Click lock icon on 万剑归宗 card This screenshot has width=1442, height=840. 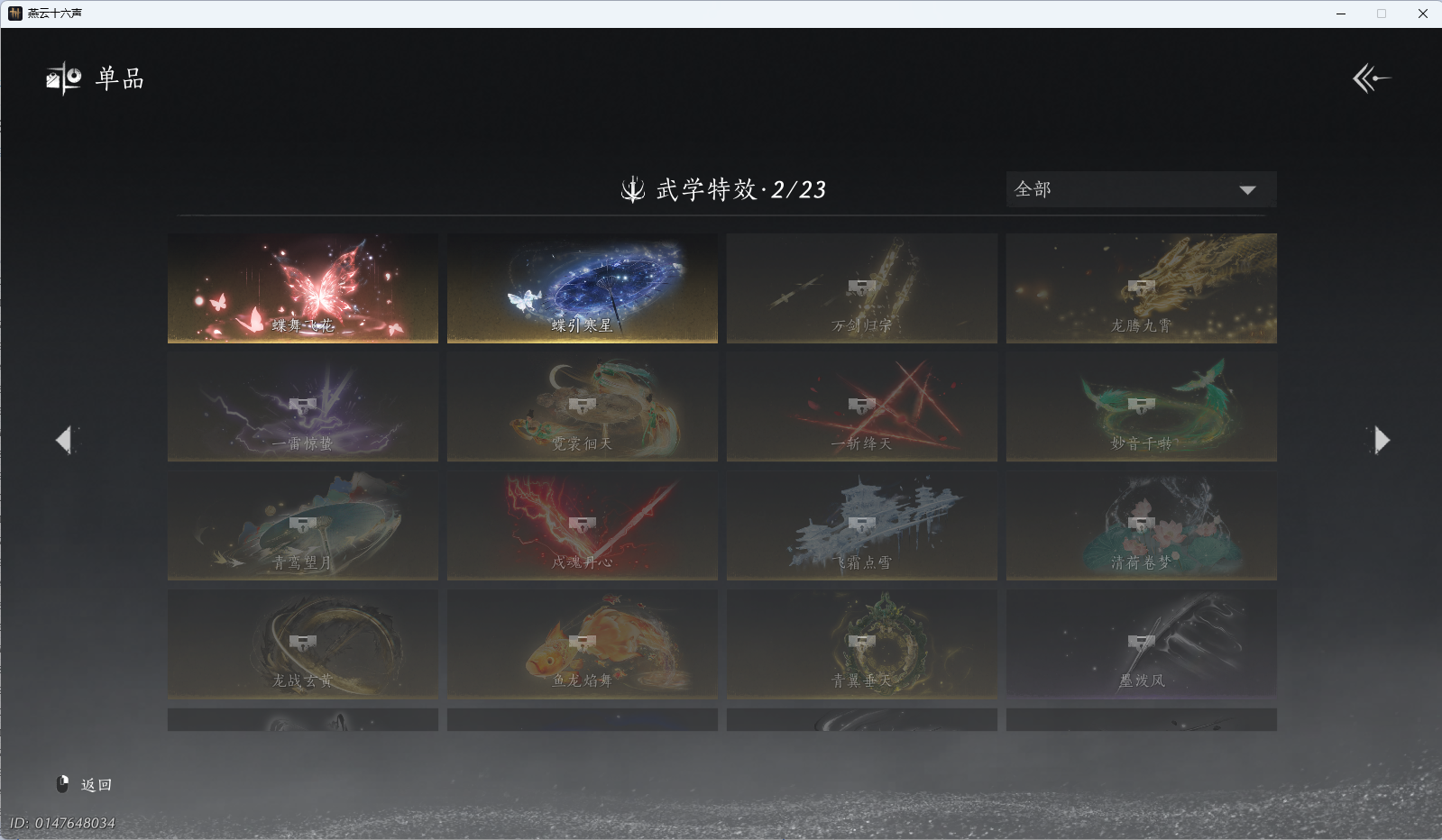point(861,288)
